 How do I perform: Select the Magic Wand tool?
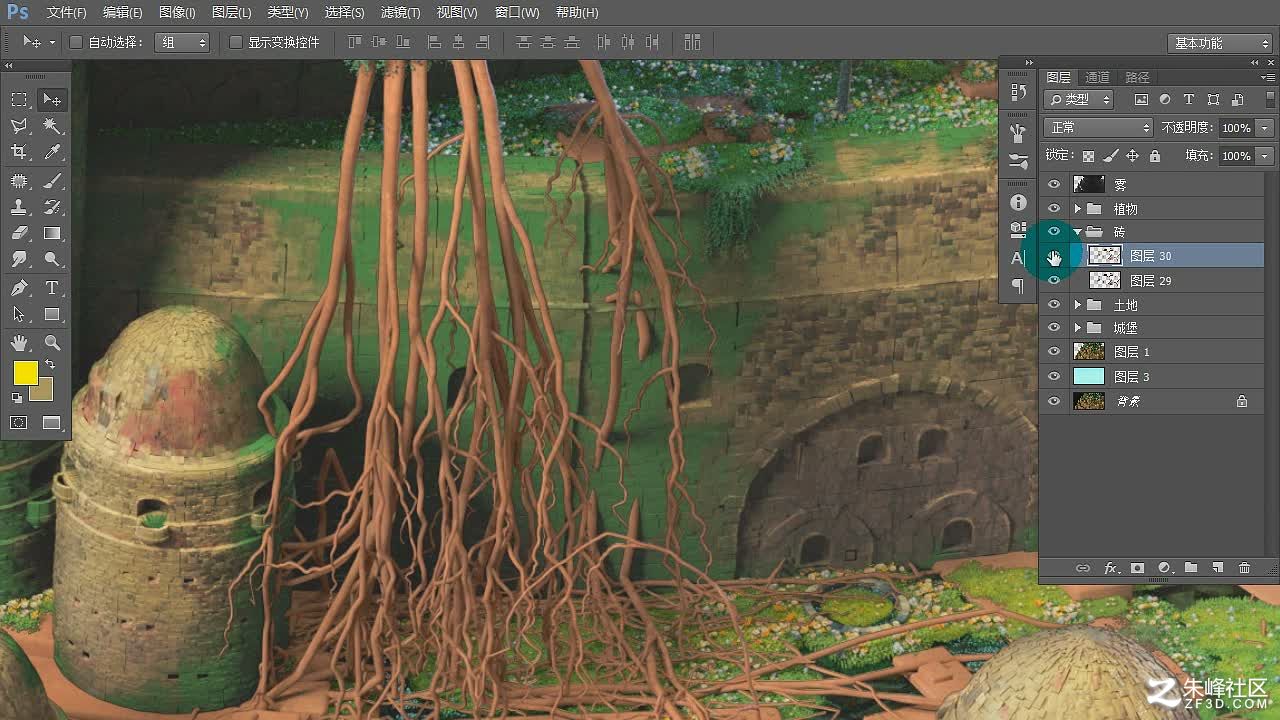pyautogui.click(x=52, y=126)
